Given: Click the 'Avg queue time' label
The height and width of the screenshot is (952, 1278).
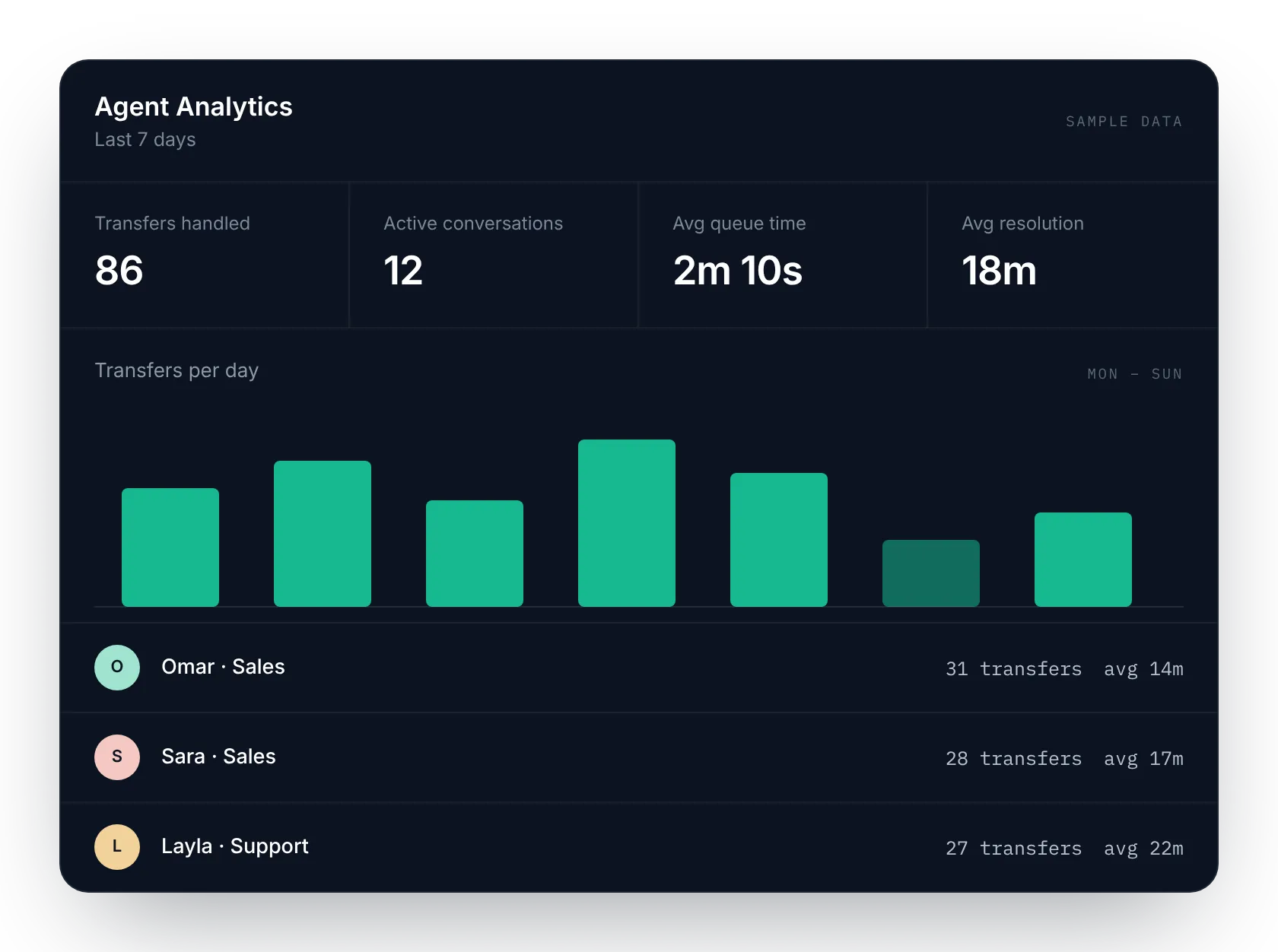Looking at the screenshot, I should click(x=739, y=224).
